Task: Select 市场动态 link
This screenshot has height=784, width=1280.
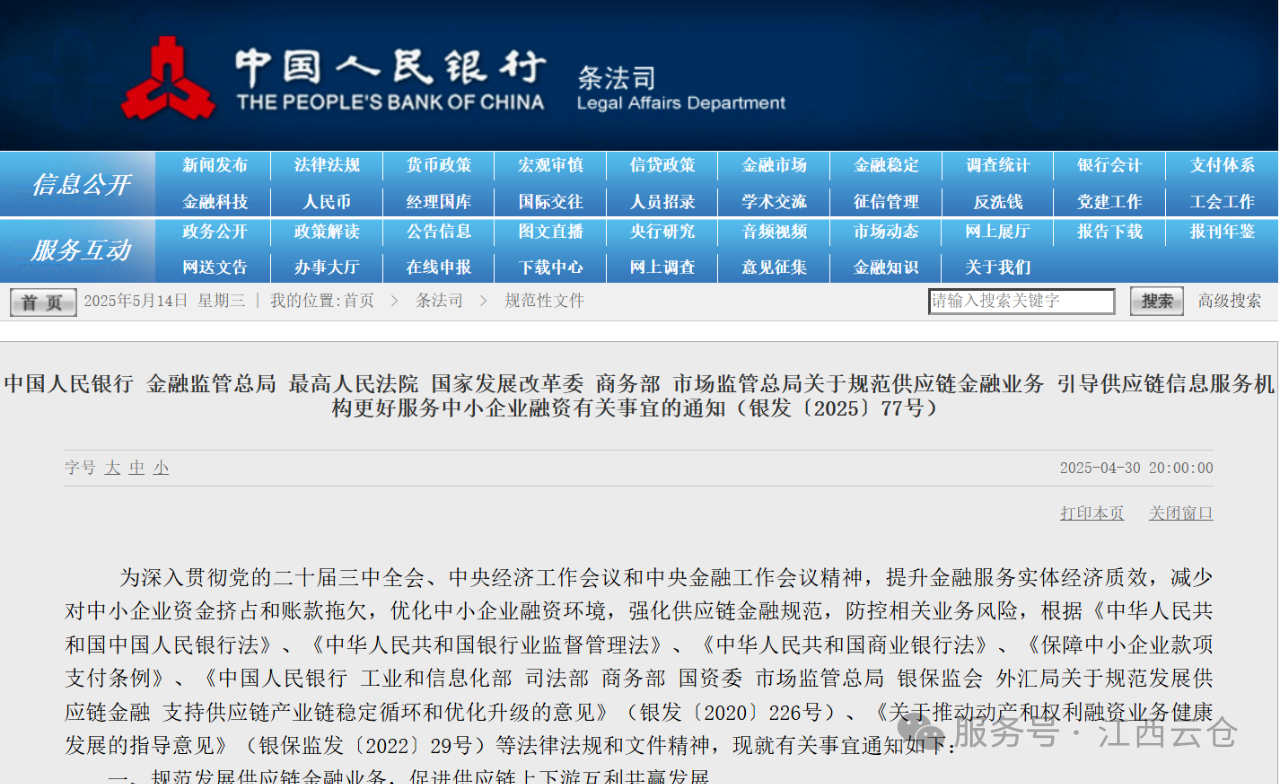Action: coord(886,231)
